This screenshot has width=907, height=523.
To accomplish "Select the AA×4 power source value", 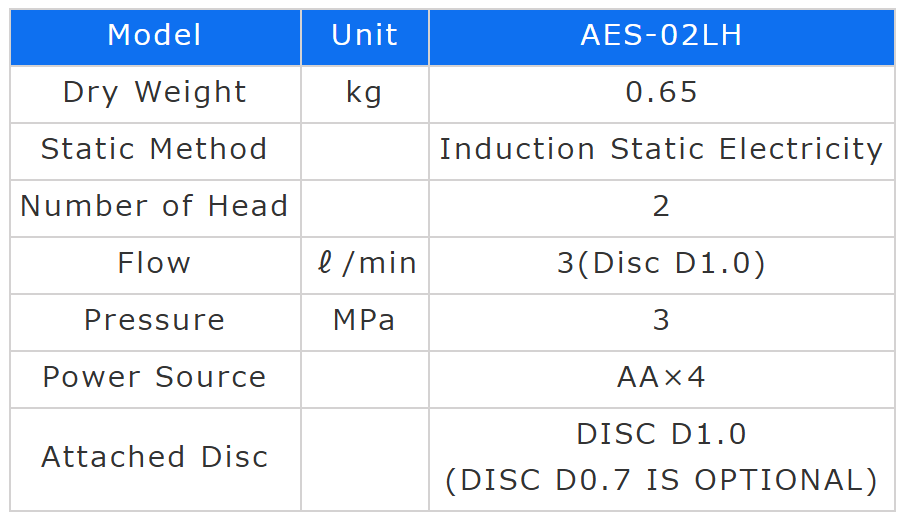I will pos(661,378).
